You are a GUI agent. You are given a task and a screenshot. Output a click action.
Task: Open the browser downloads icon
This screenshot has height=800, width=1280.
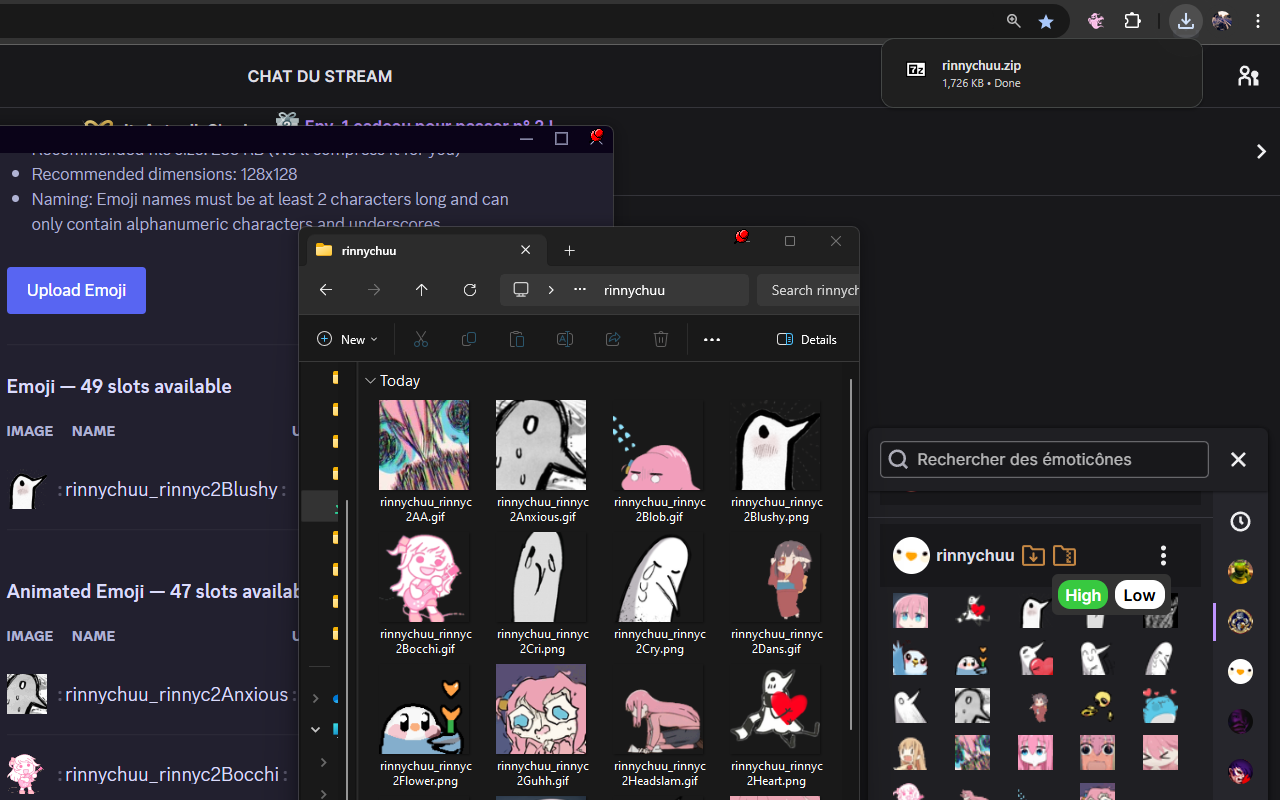(x=1185, y=21)
